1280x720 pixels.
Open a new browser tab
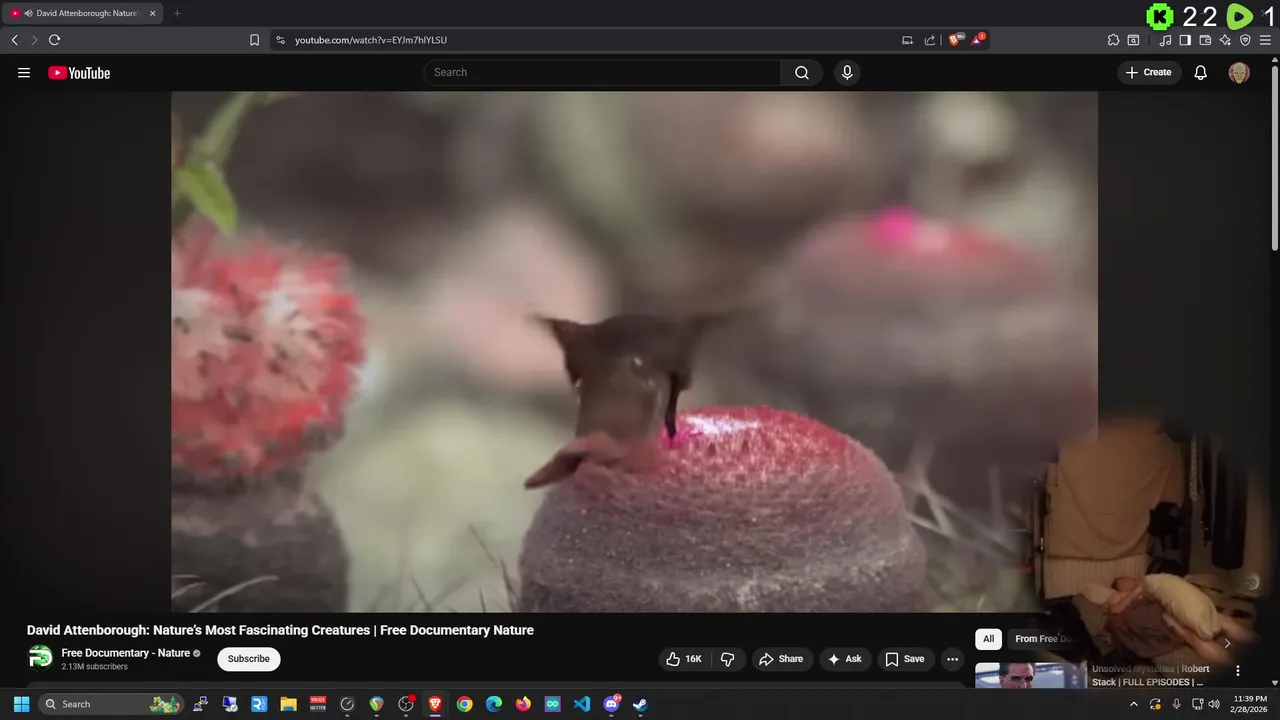pos(177,13)
